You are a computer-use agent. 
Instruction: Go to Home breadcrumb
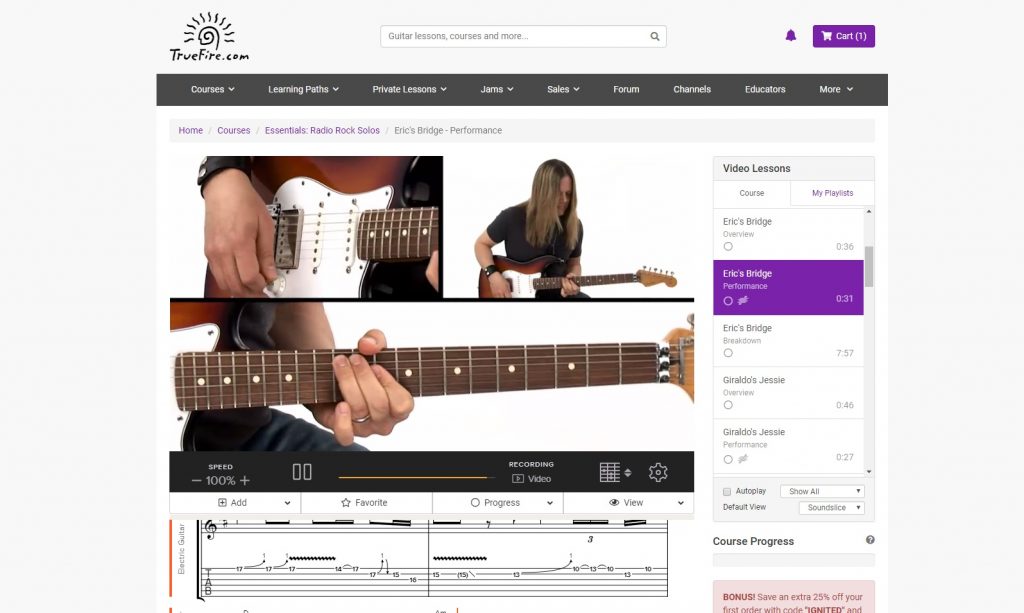191,131
